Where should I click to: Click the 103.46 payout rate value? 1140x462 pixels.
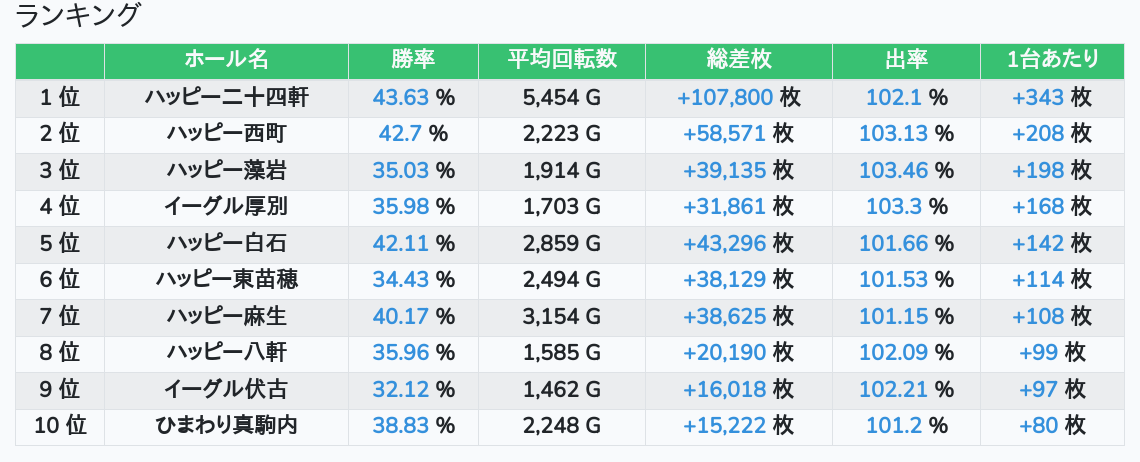[893, 170]
